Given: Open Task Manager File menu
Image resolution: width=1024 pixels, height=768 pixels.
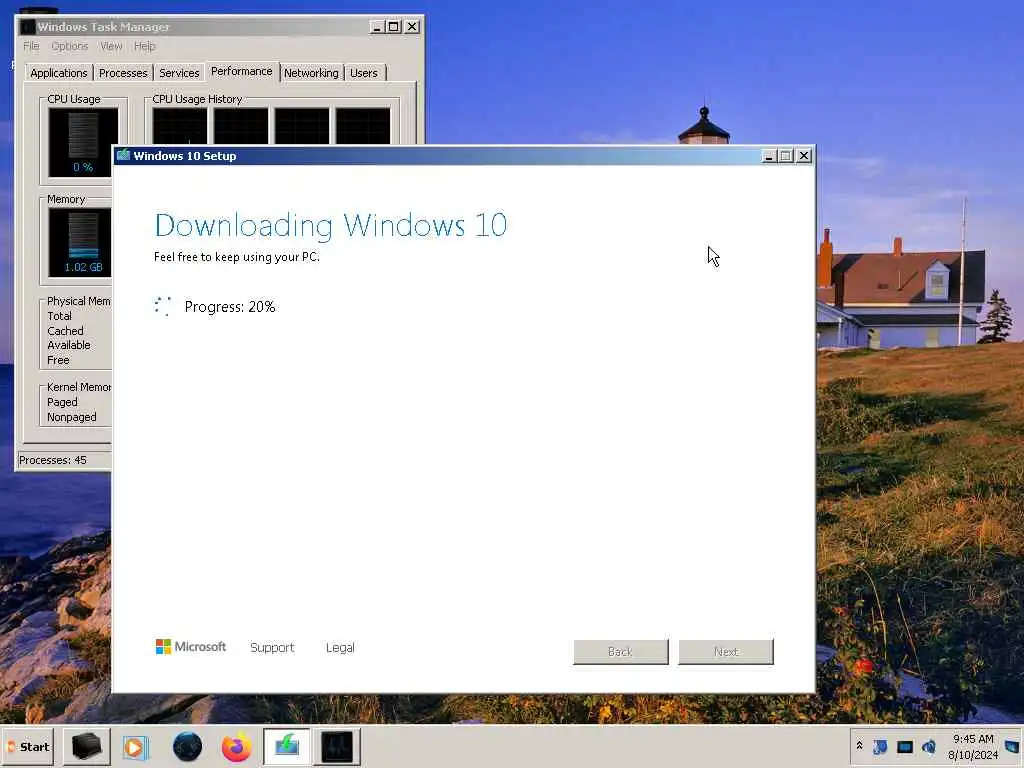Looking at the screenshot, I should (31, 46).
